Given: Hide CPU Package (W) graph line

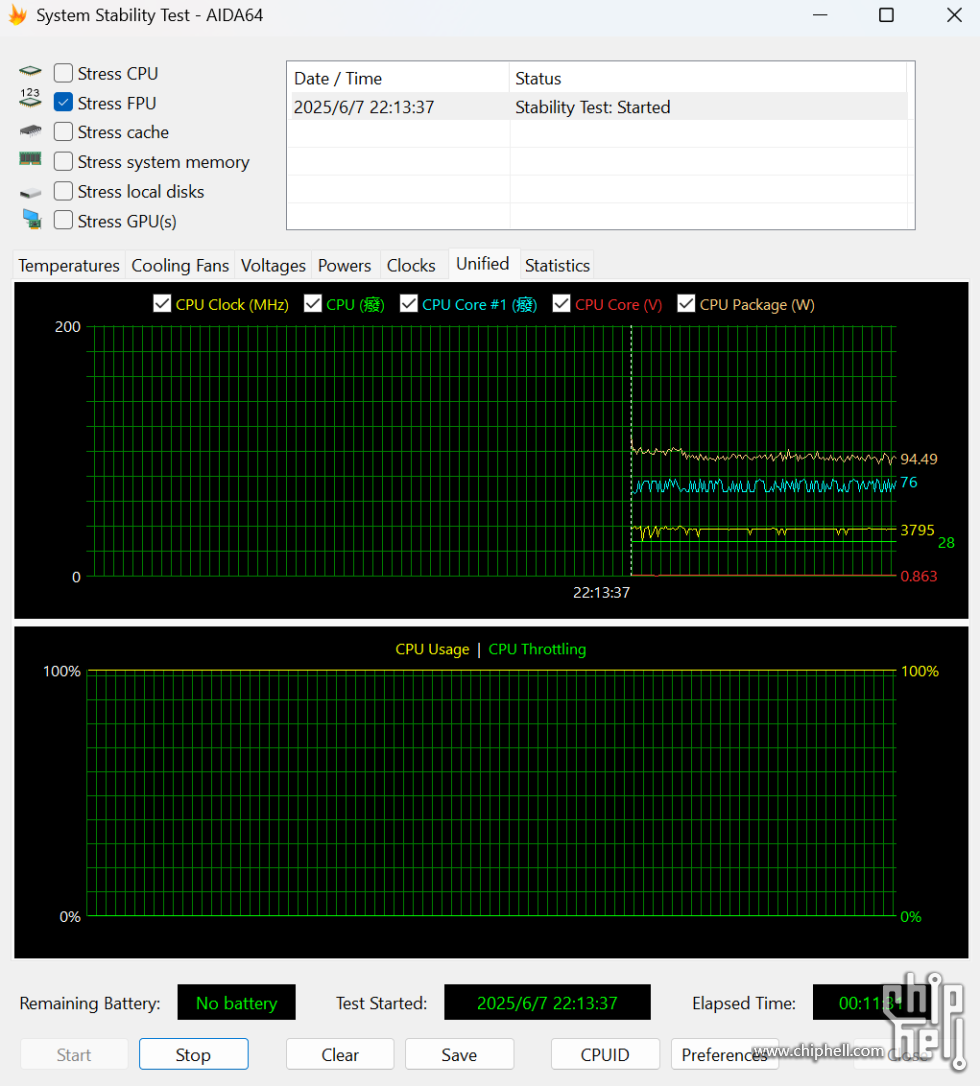Looking at the screenshot, I should [x=686, y=303].
